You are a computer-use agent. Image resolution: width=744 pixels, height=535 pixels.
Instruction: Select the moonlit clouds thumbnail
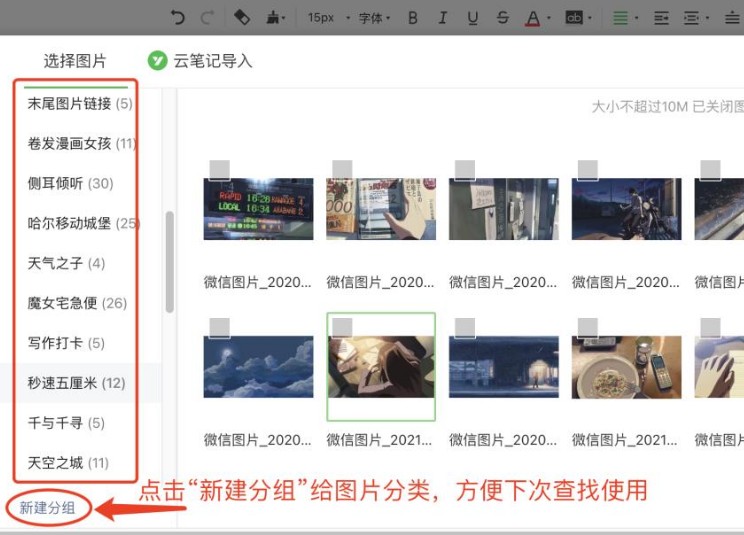[x=259, y=367]
